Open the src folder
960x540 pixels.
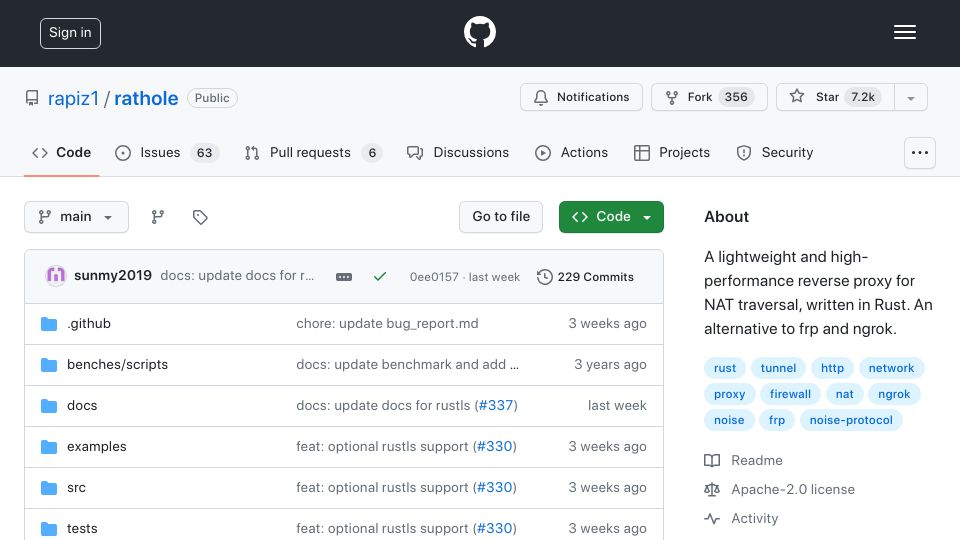coord(76,487)
